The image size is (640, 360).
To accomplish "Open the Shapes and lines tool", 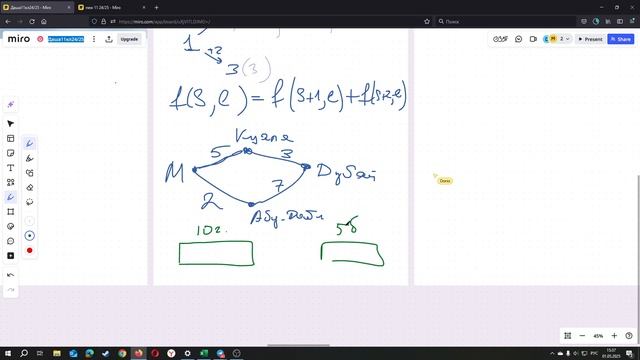I will point(11,182).
